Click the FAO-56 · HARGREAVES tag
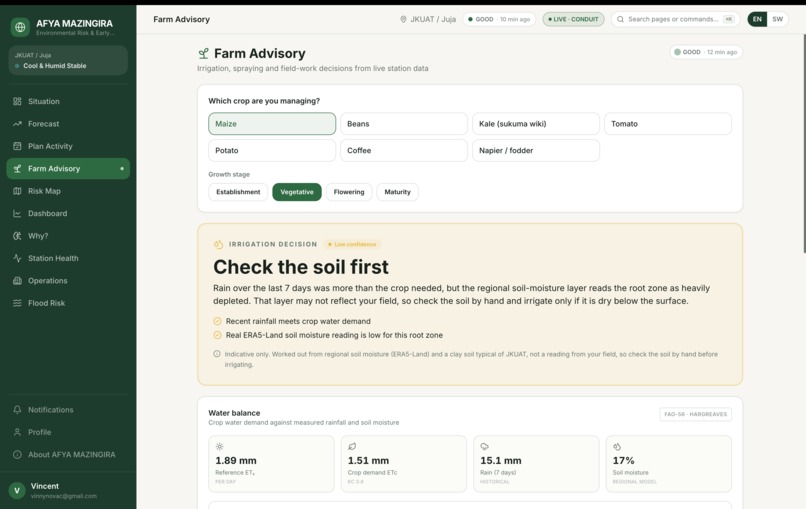The width and height of the screenshot is (806, 509). click(x=695, y=414)
